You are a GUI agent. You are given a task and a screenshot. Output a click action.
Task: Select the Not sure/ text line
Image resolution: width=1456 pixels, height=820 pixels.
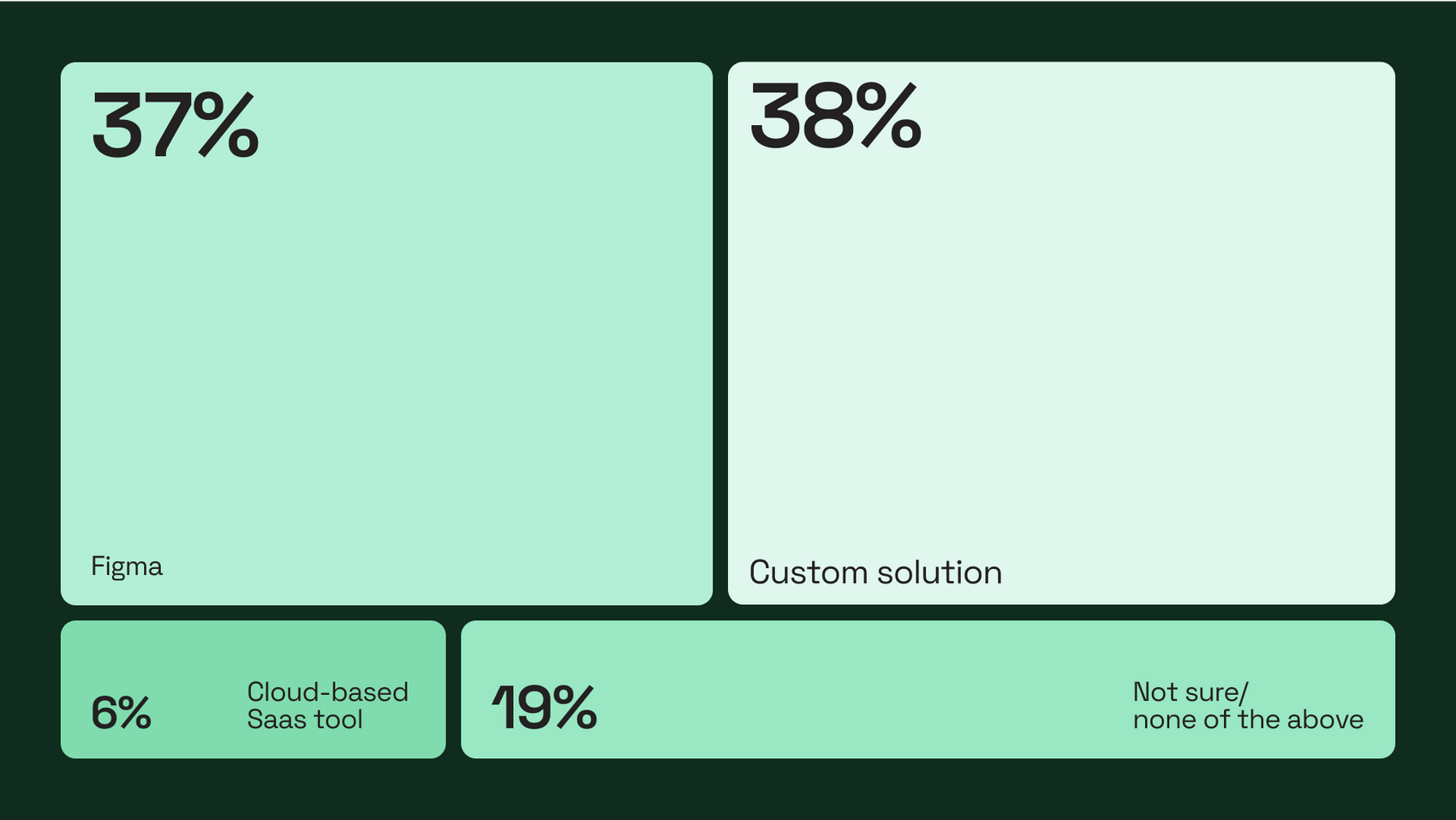(1190, 691)
